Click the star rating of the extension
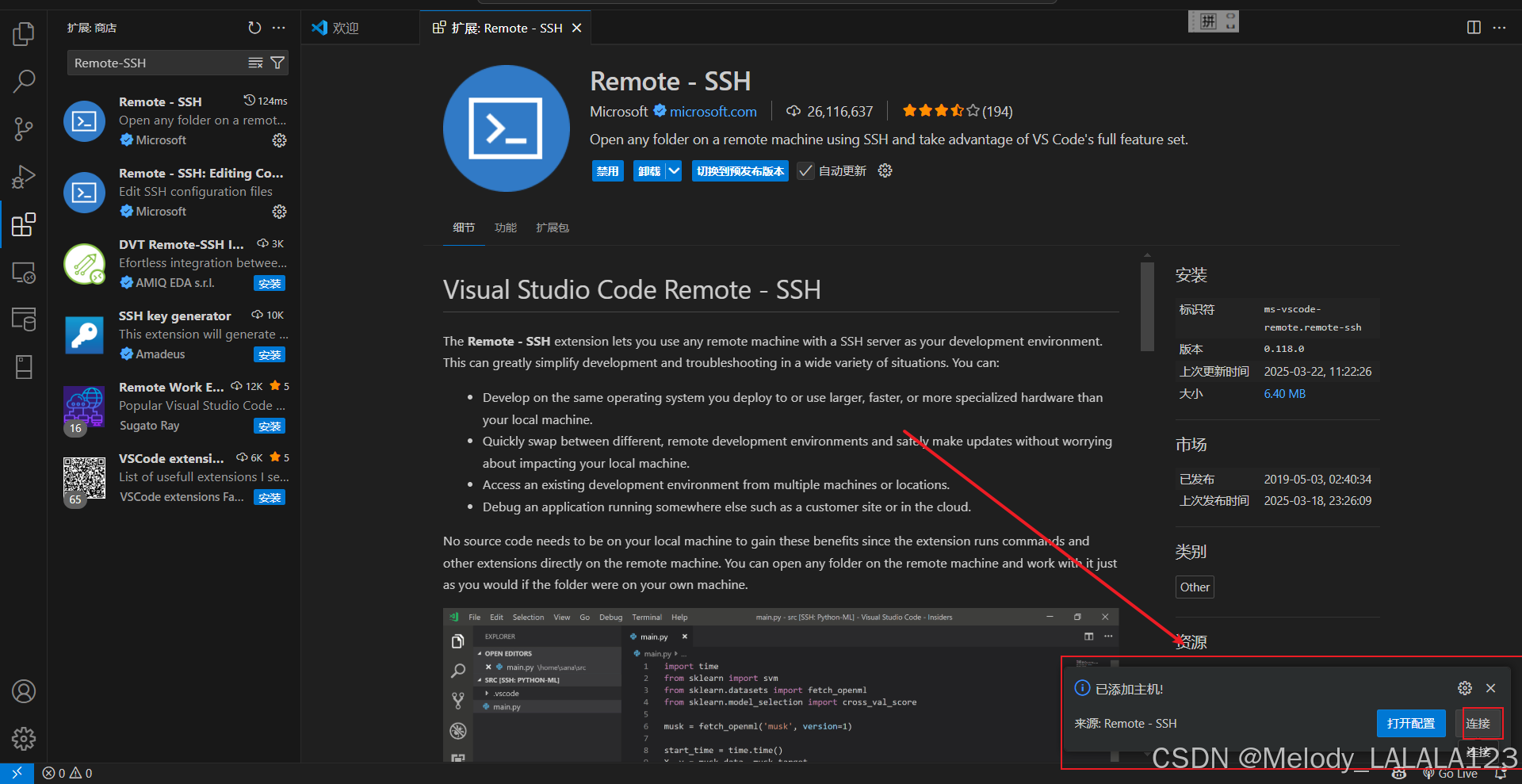 957,111
